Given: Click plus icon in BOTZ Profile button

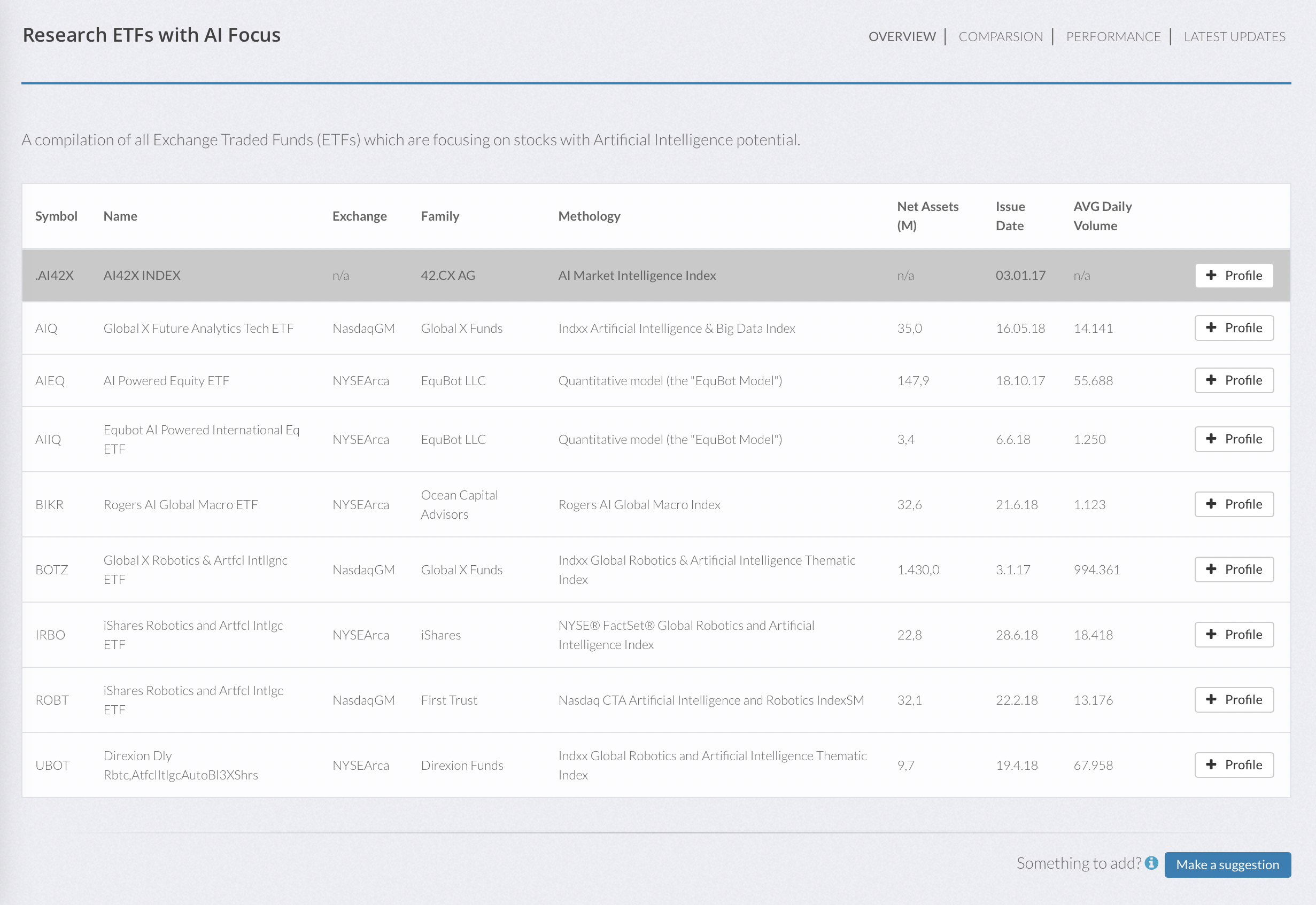Looking at the screenshot, I should (x=1211, y=569).
